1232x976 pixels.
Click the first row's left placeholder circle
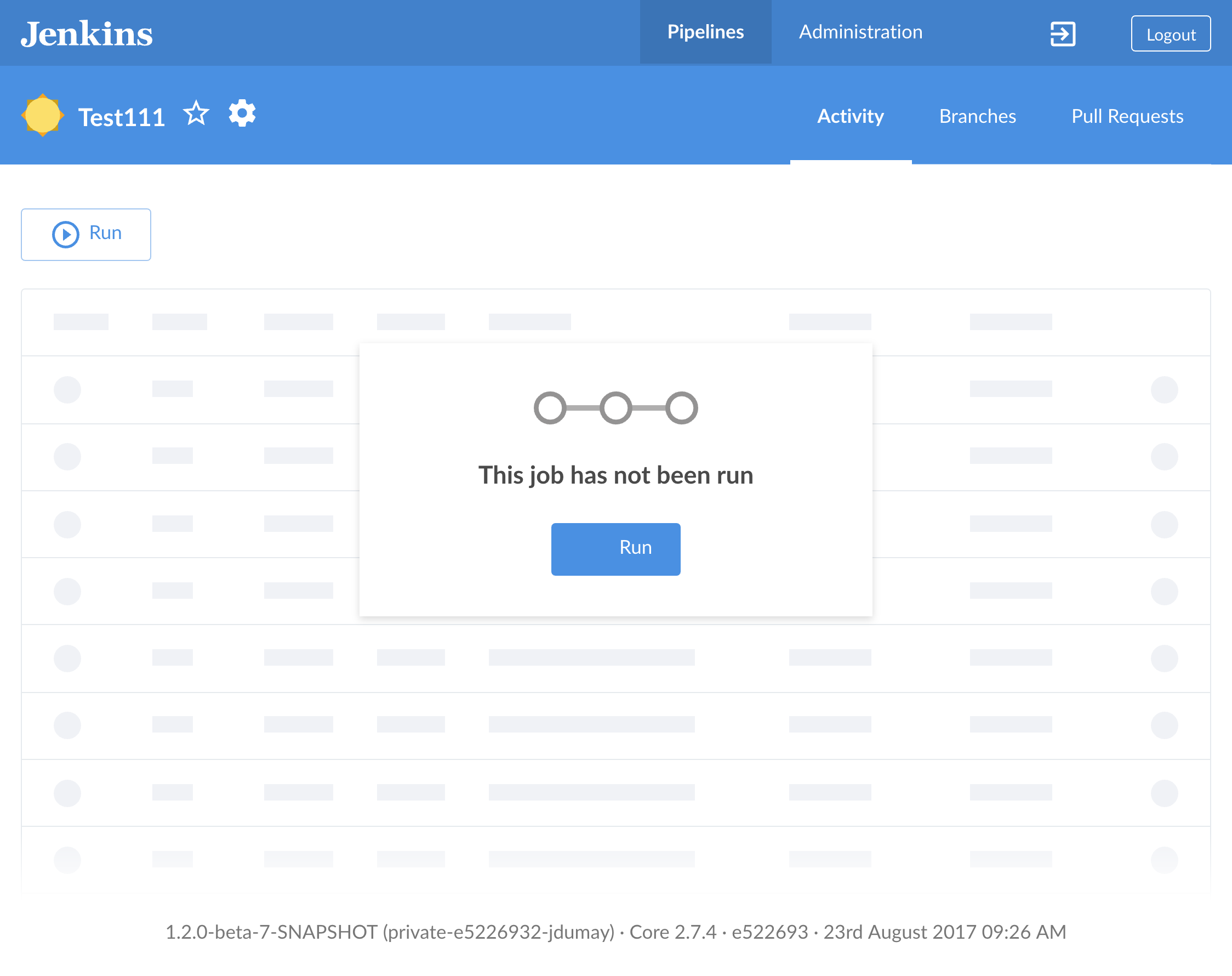coord(67,390)
